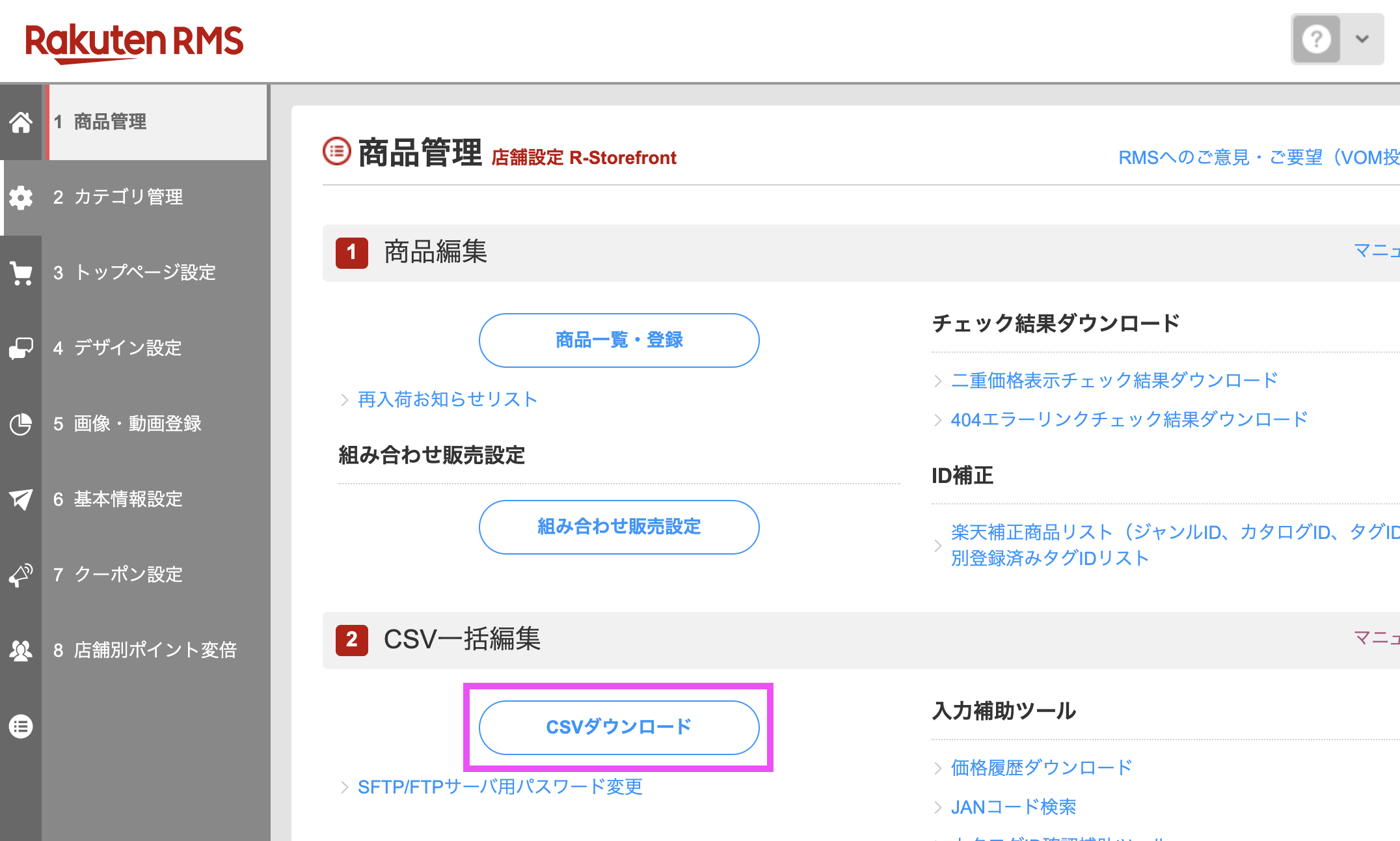The width and height of the screenshot is (1400, 841).
Task: Open manual link in CSV一括編集 header
Action: point(1377,638)
